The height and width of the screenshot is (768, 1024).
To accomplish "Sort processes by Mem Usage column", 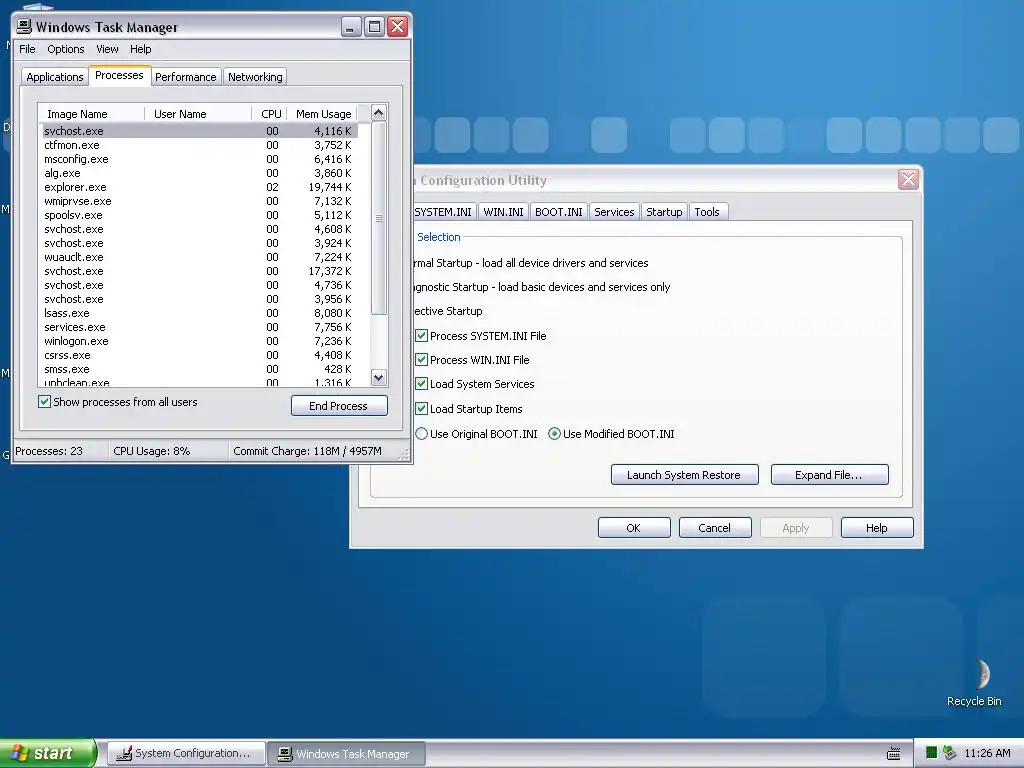I will 323,114.
